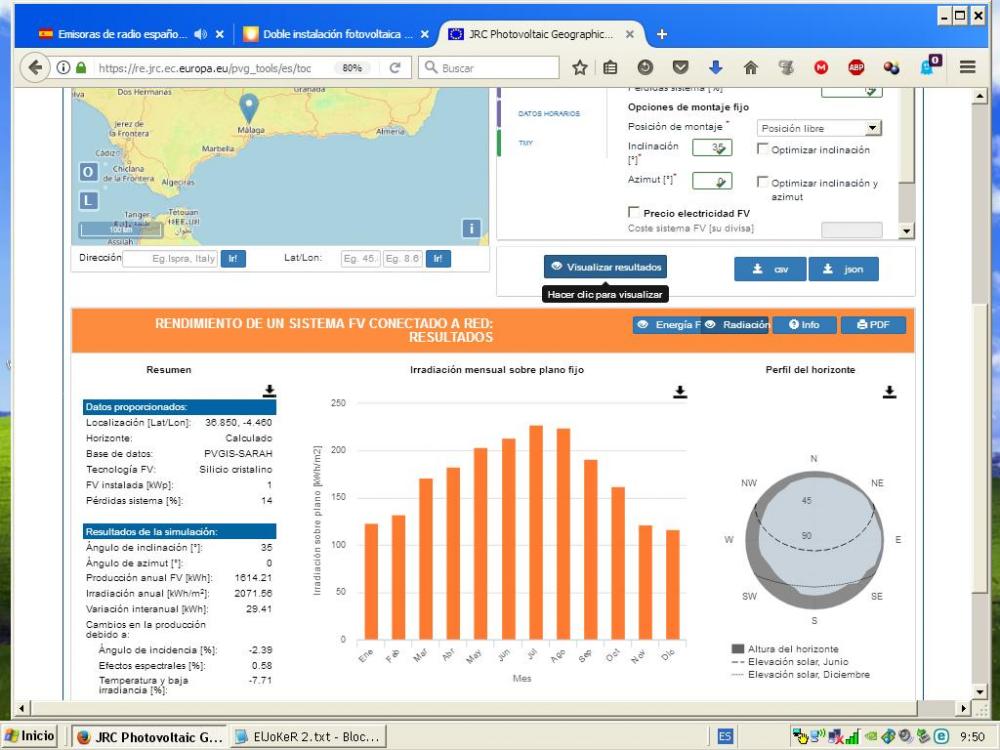Click the map location pin near Málaga

(x=249, y=107)
